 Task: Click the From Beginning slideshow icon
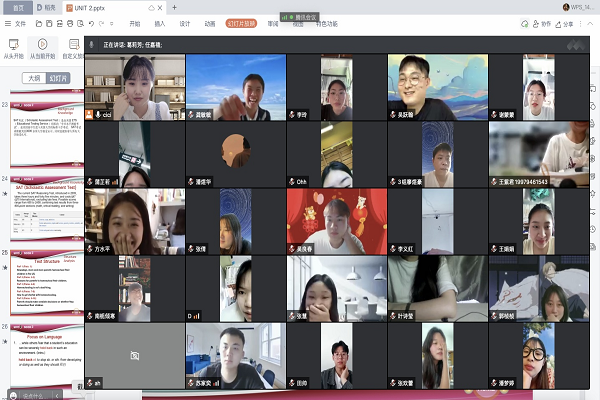click(x=14, y=45)
